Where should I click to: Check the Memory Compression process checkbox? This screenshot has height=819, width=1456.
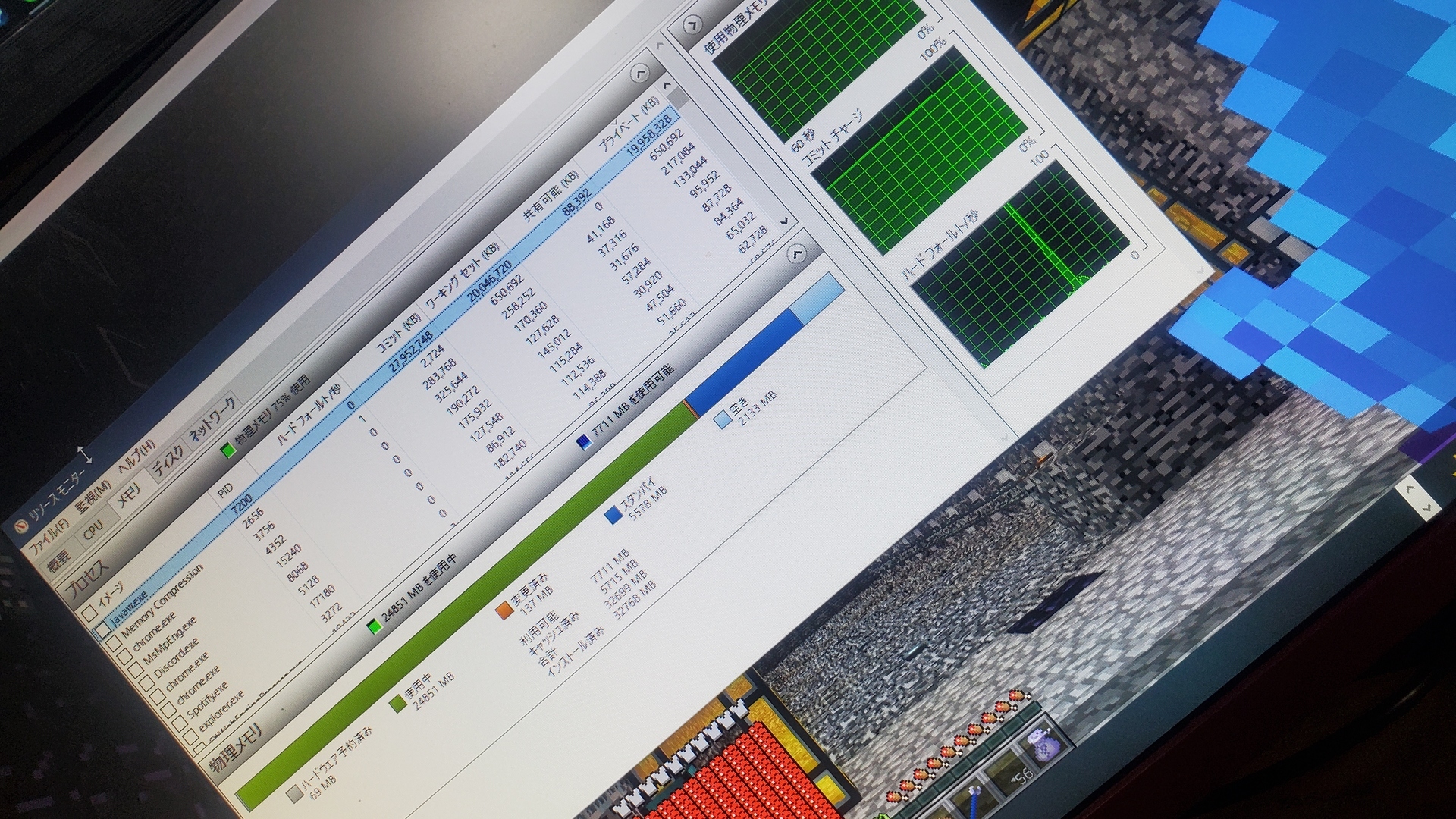pyautogui.click(x=115, y=644)
